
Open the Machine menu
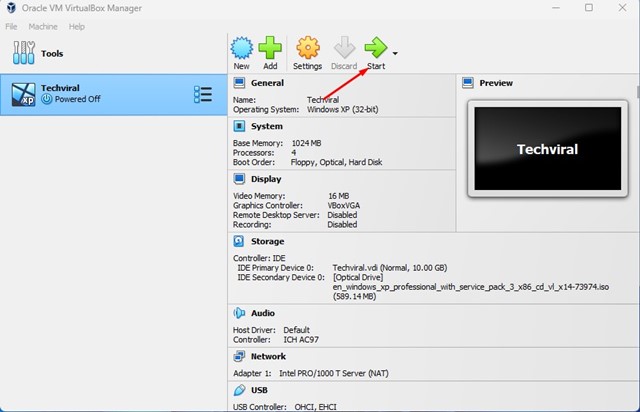point(43,26)
